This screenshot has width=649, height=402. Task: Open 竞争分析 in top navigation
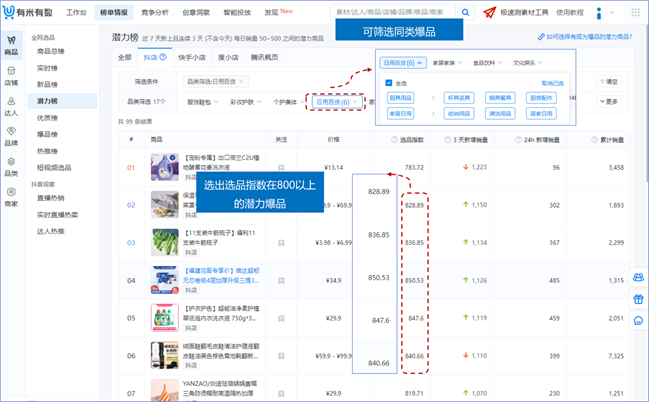coord(155,12)
